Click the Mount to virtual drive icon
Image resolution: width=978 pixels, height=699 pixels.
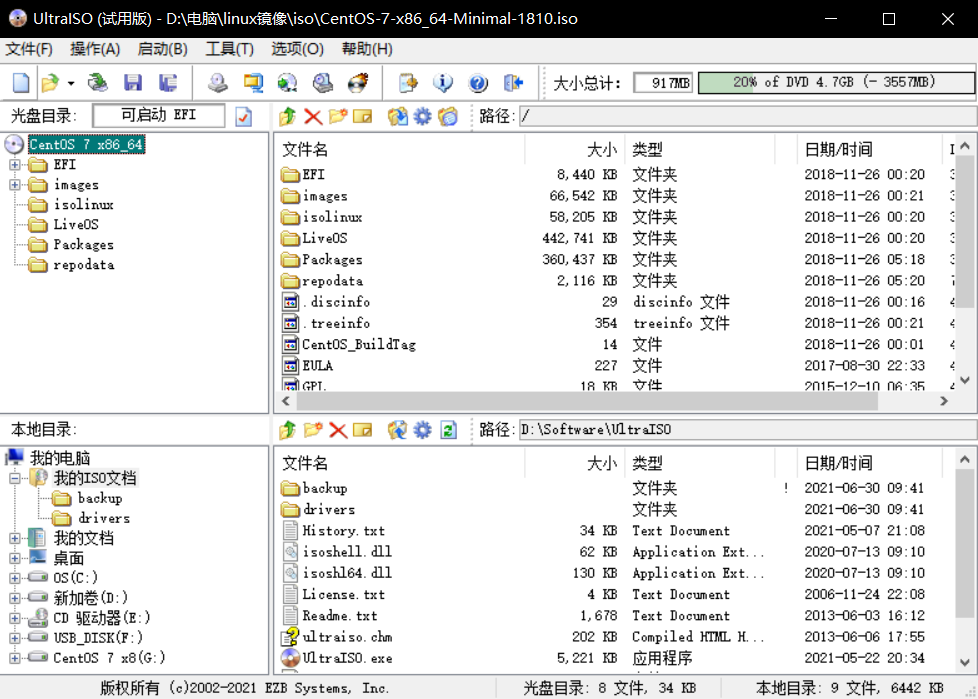pos(322,82)
